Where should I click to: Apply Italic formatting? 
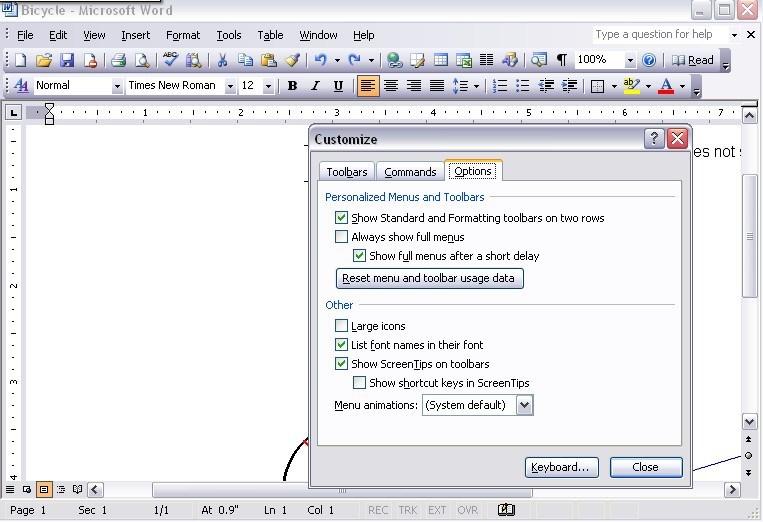315,86
